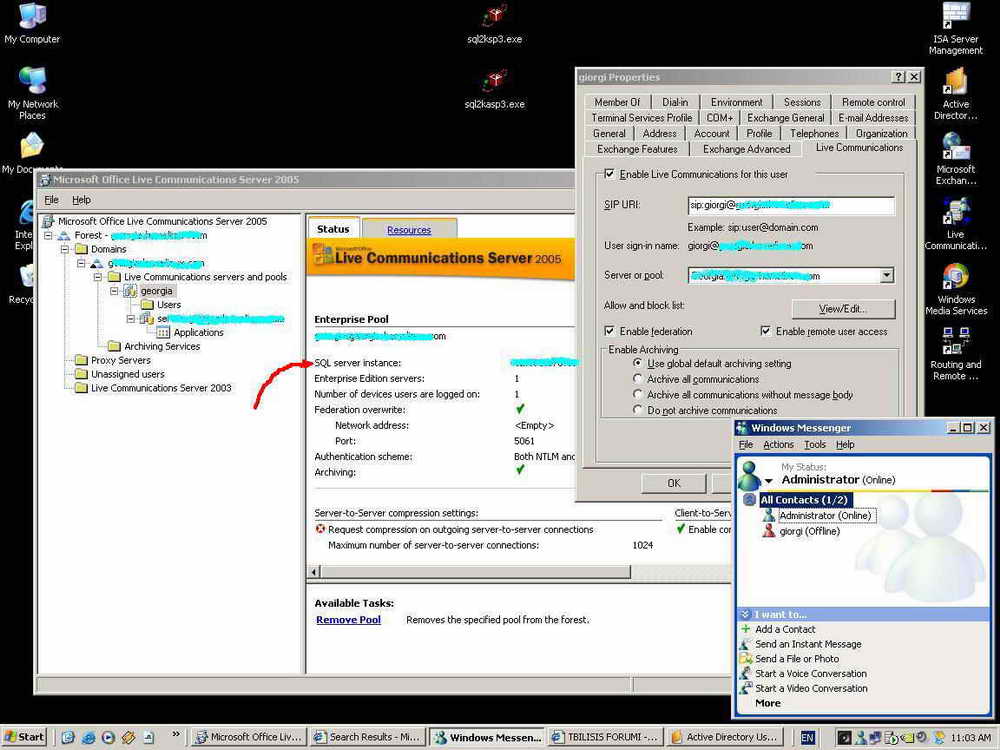
Task: Select Live Communications Server 2003 folder
Action: 153,388
